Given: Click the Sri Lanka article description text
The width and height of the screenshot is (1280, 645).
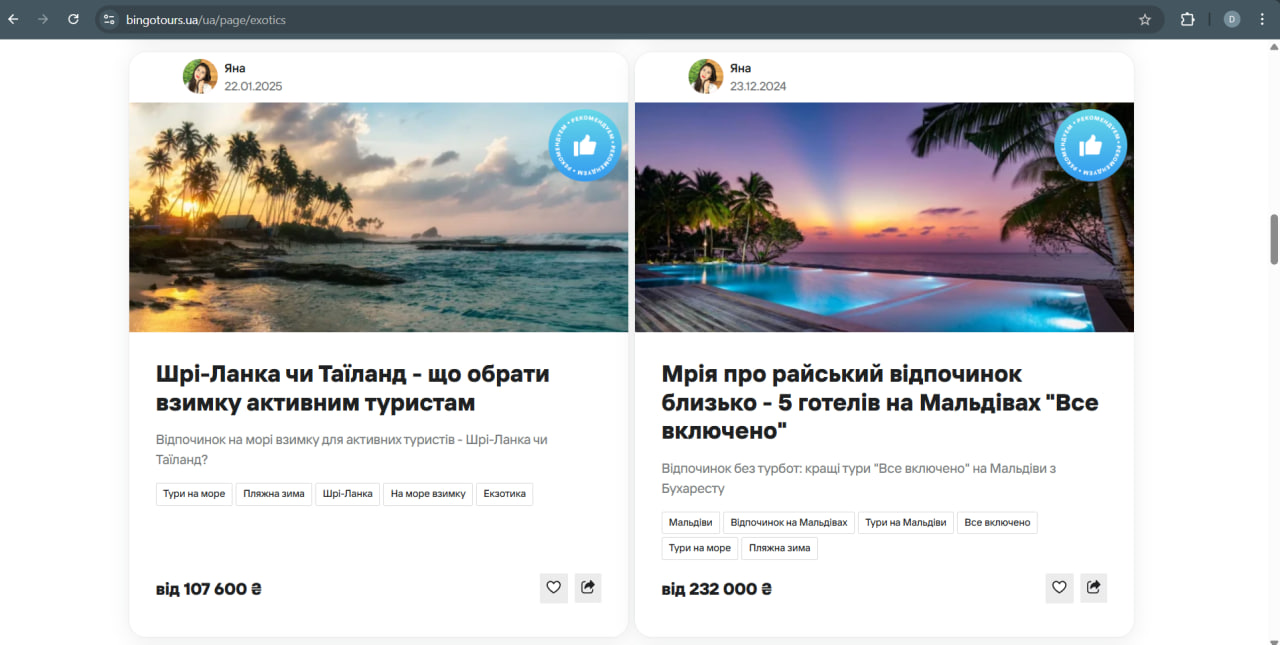Looking at the screenshot, I should tap(352, 449).
